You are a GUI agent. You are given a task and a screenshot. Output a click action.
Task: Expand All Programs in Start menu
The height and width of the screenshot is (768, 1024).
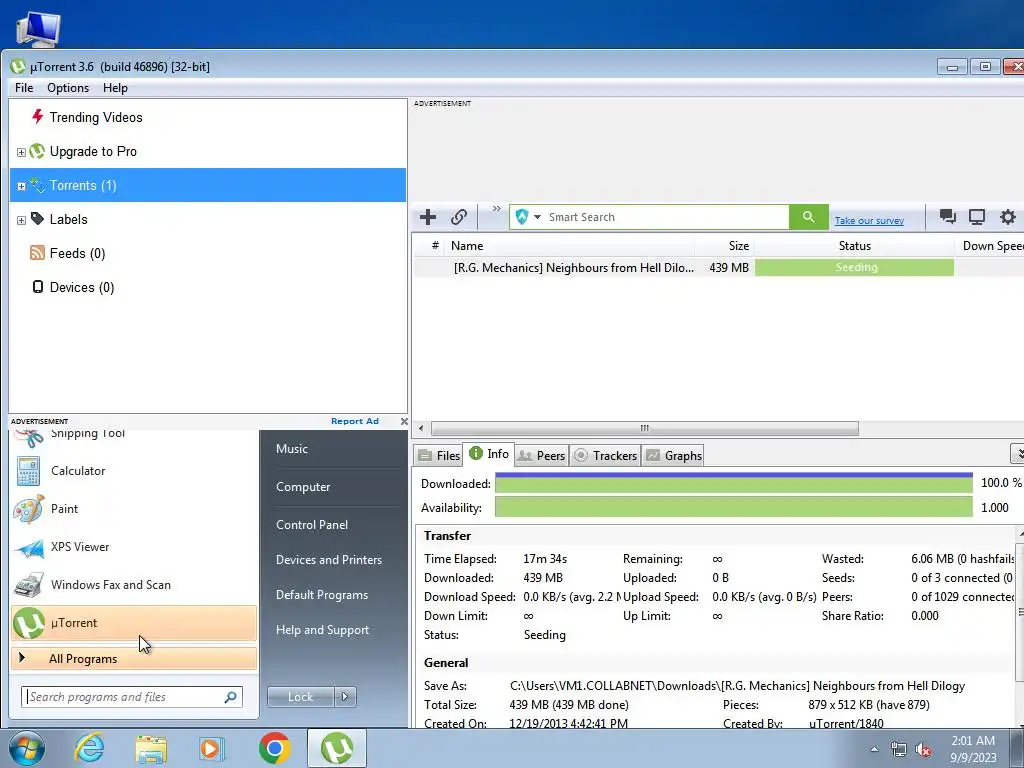135,658
